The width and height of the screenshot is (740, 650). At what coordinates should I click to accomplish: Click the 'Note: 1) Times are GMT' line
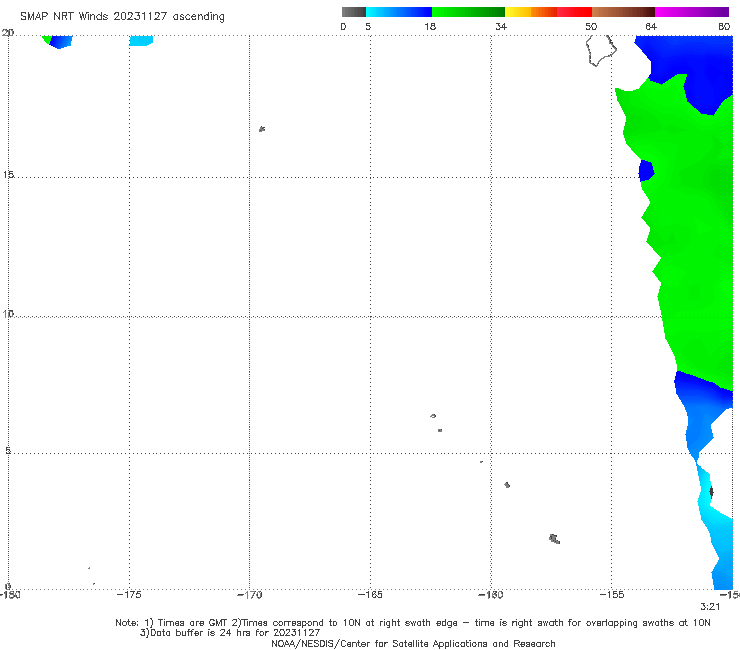click(x=412, y=623)
